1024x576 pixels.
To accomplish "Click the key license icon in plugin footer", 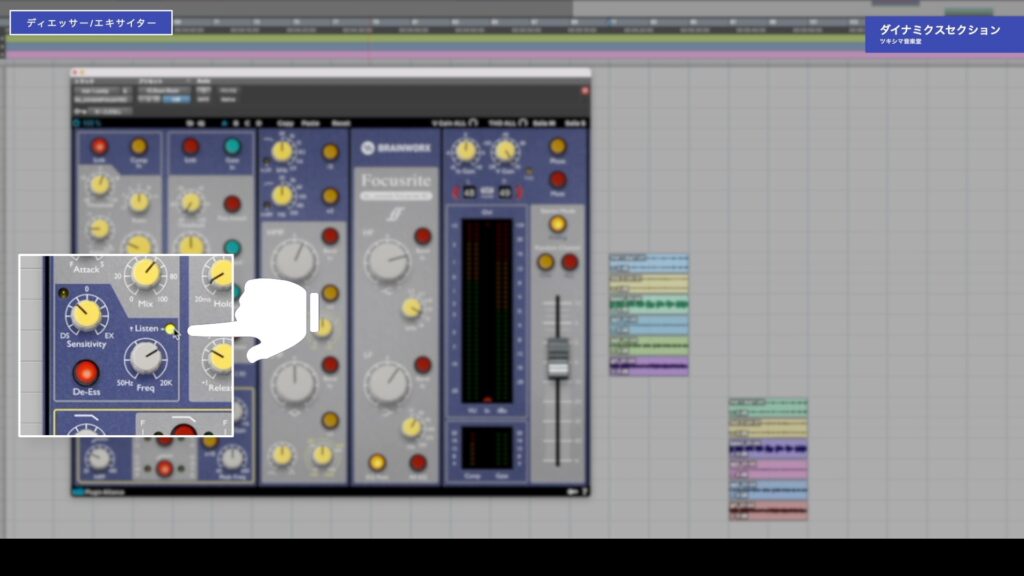I will click(573, 492).
